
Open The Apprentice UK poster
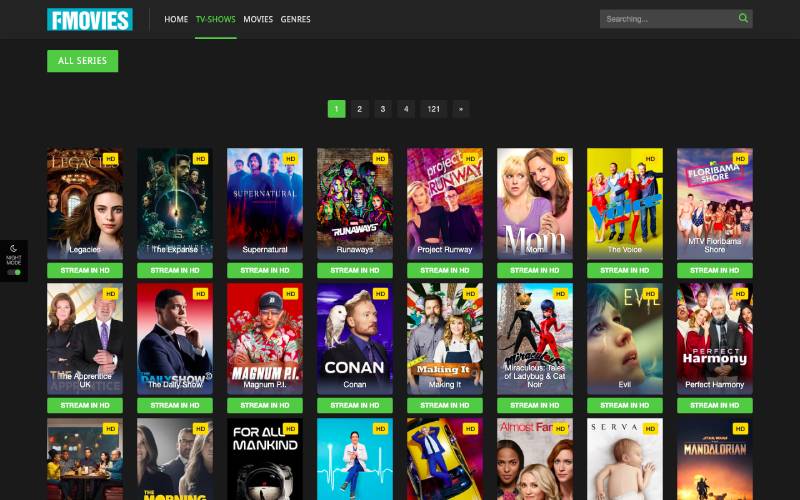click(x=85, y=339)
